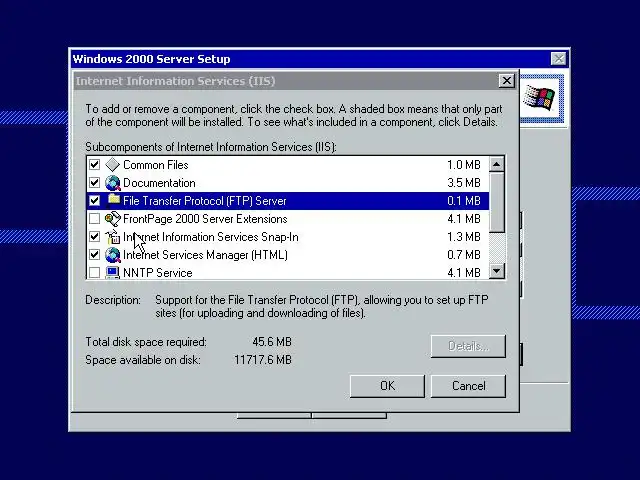This screenshot has height=480, width=640.
Task: Click the grayed Details... button
Action: coord(468,346)
